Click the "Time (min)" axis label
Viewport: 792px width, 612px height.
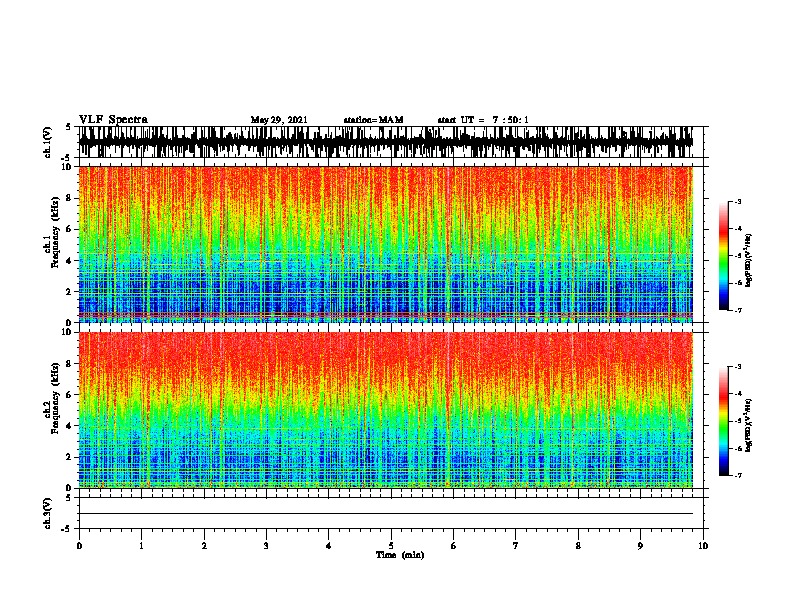pyautogui.click(x=400, y=555)
